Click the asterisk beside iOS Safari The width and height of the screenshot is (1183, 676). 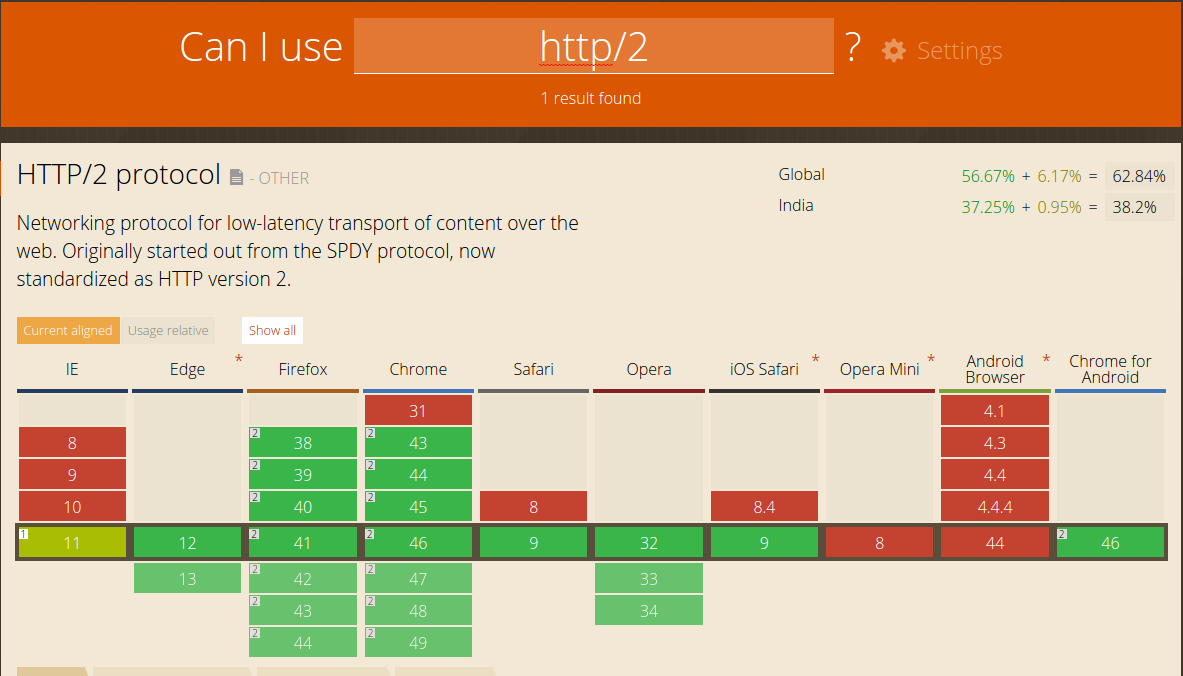[x=815, y=358]
